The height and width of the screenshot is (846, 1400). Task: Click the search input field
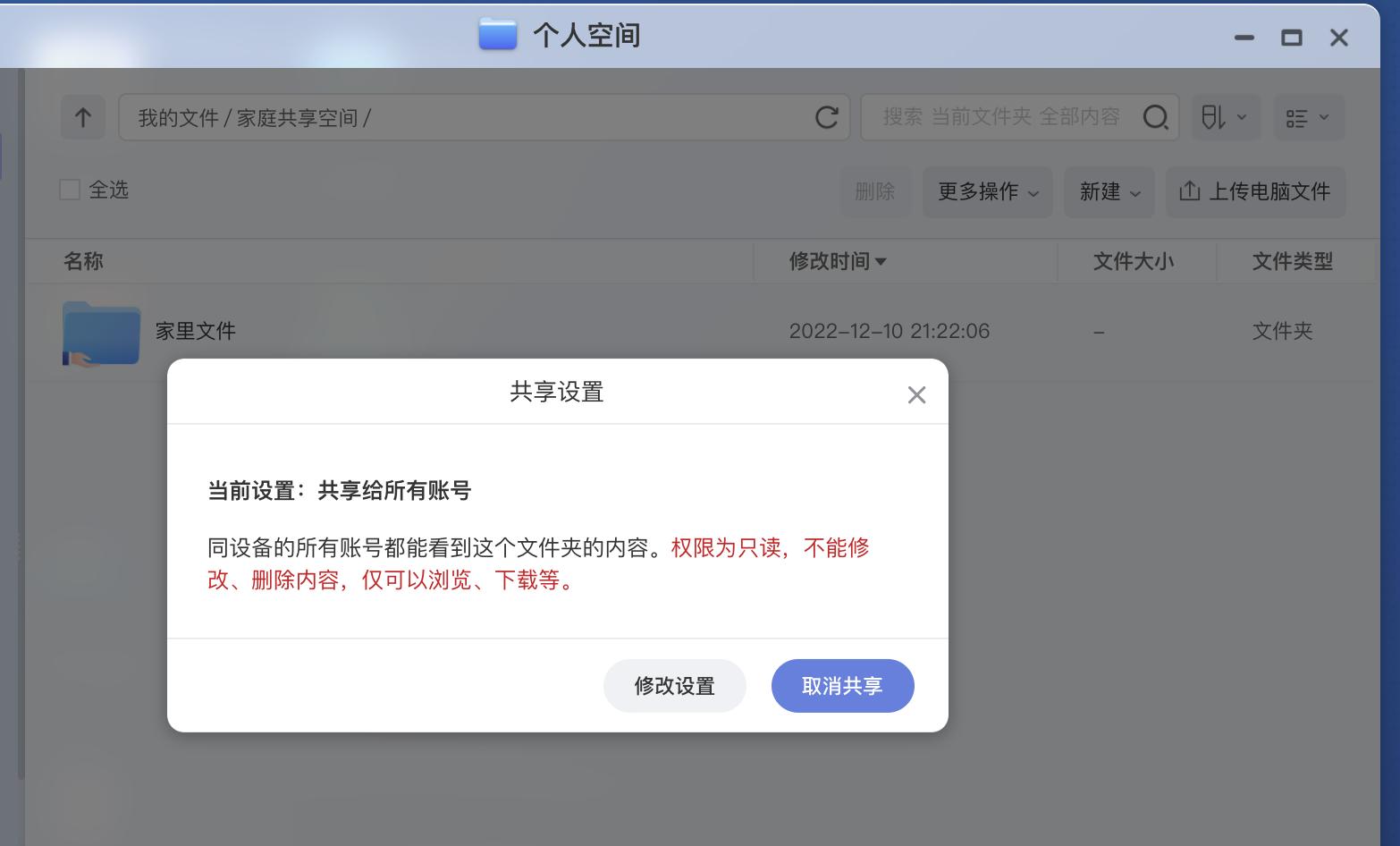click(992, 117)
